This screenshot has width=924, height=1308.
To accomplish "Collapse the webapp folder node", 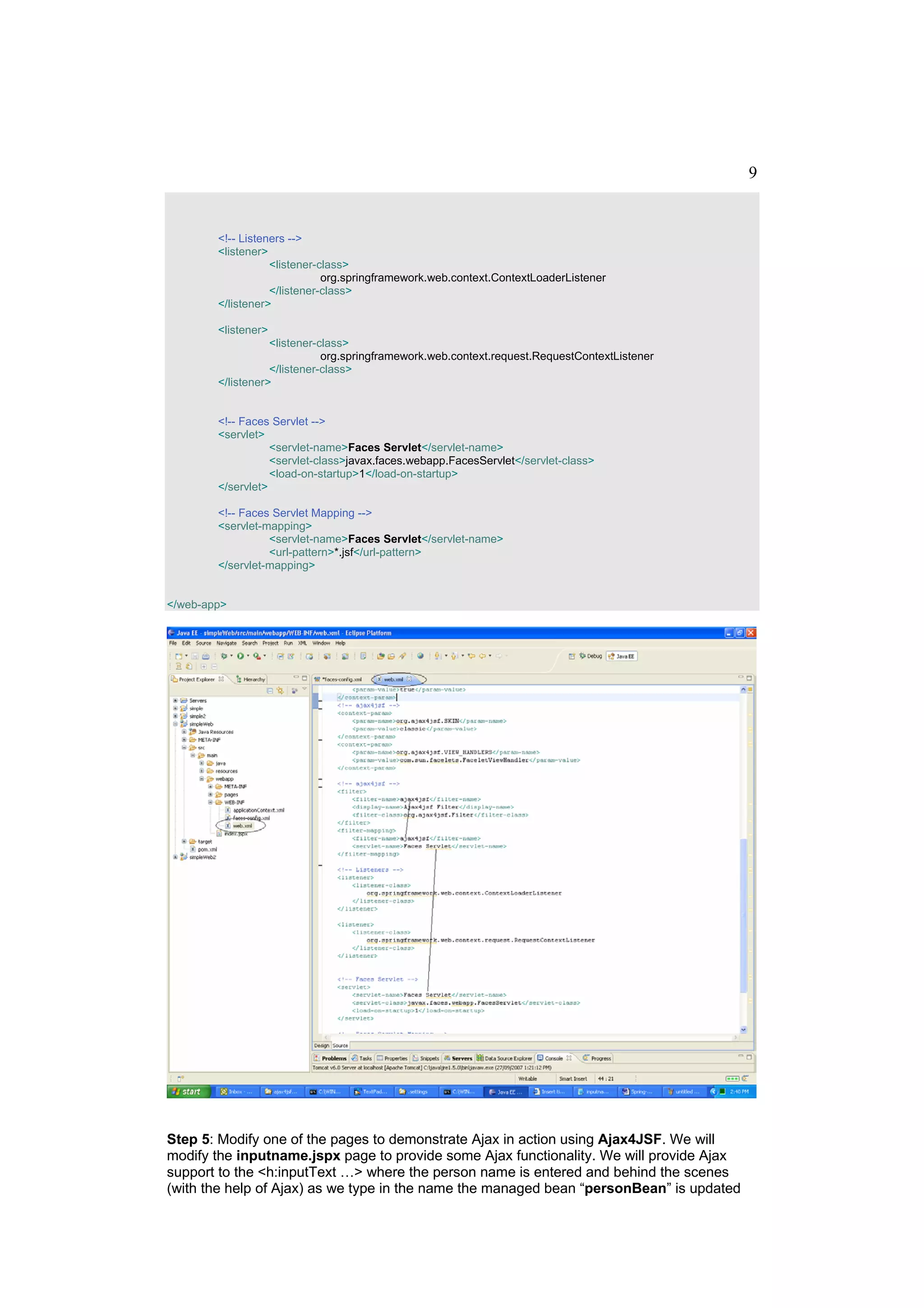I will (x=202, y=779).
